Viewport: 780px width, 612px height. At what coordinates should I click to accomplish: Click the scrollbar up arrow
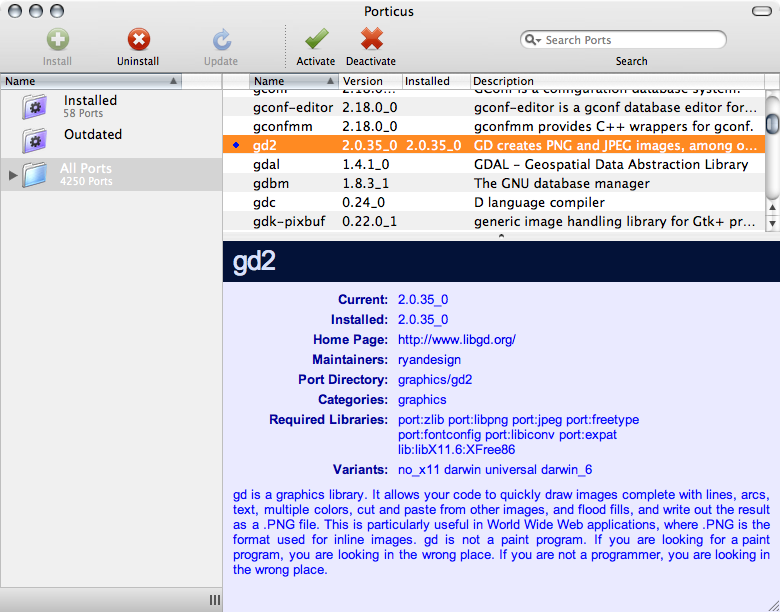773,207
